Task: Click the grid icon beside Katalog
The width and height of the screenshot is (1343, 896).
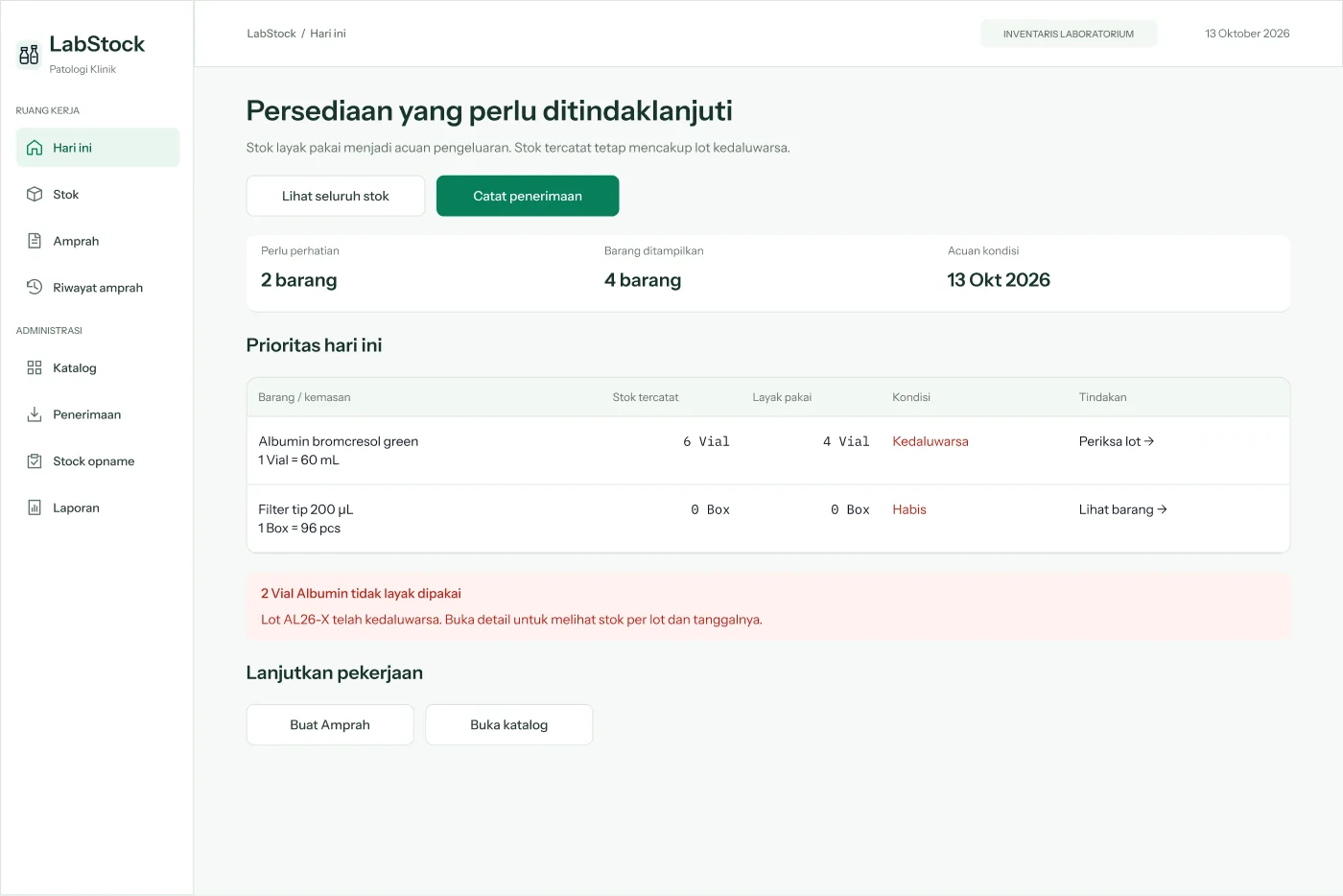Action: pyautogui.click(x=35, y=368)
